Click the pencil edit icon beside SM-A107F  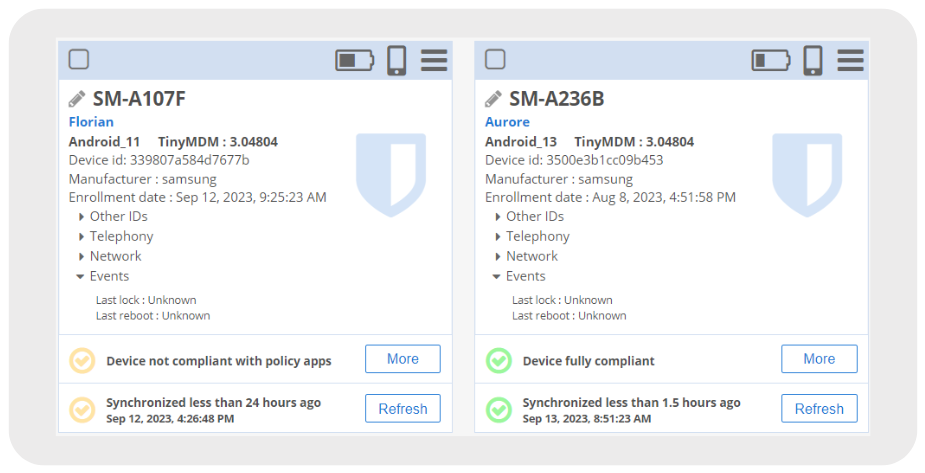(x=77, y=99)
